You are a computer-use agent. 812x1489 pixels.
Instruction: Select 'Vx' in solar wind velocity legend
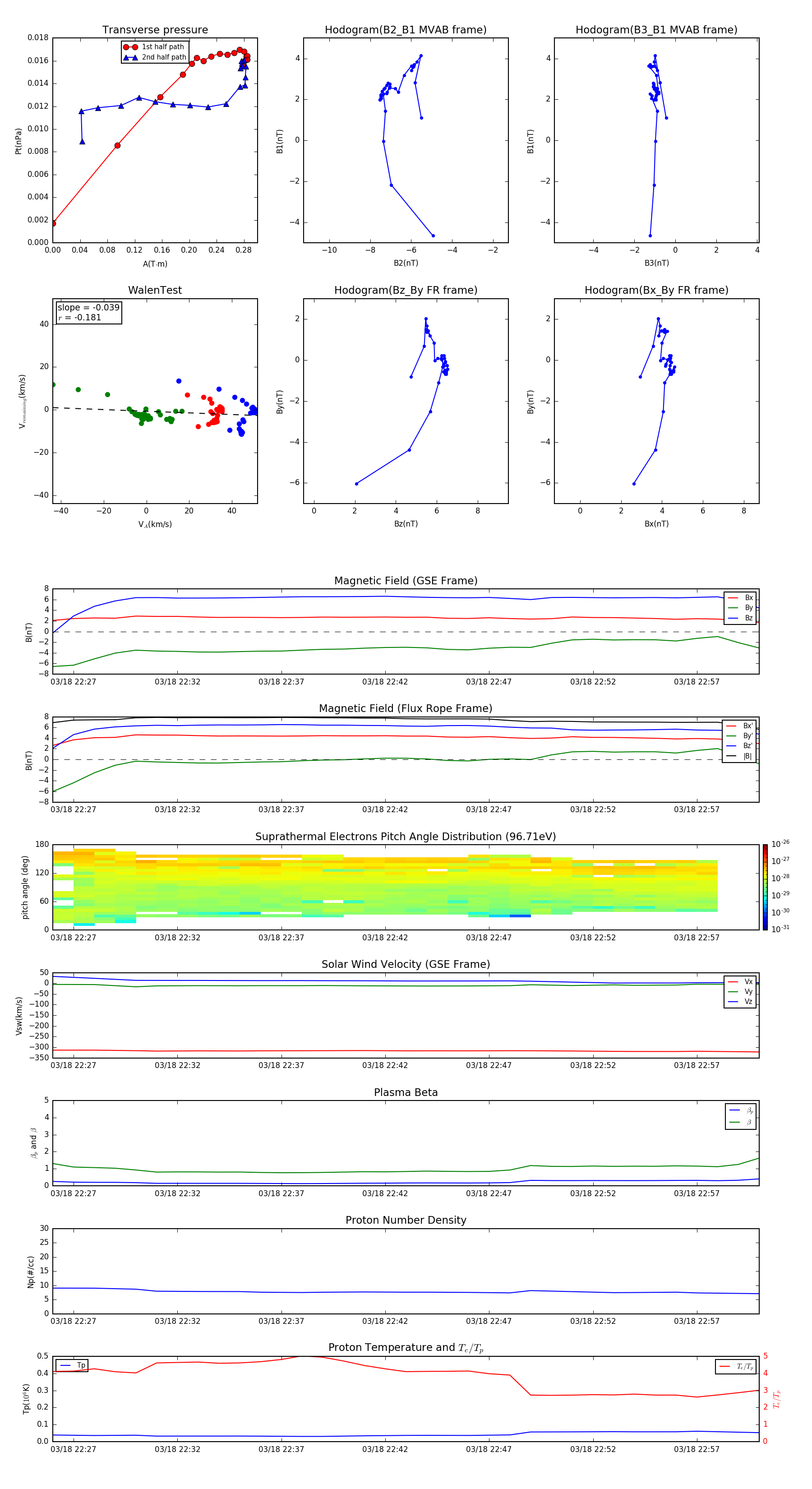click(740, 982)
